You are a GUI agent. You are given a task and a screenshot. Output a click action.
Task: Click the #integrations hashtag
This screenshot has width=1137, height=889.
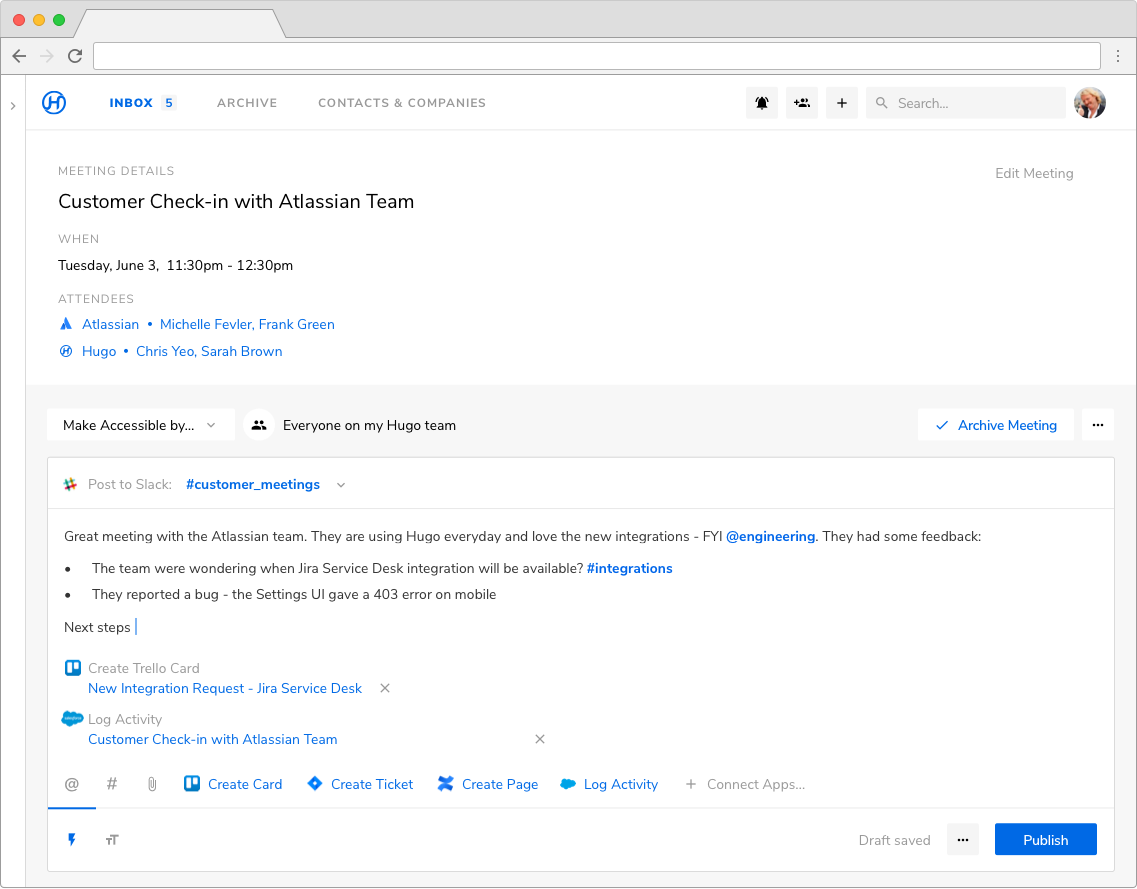629,568
